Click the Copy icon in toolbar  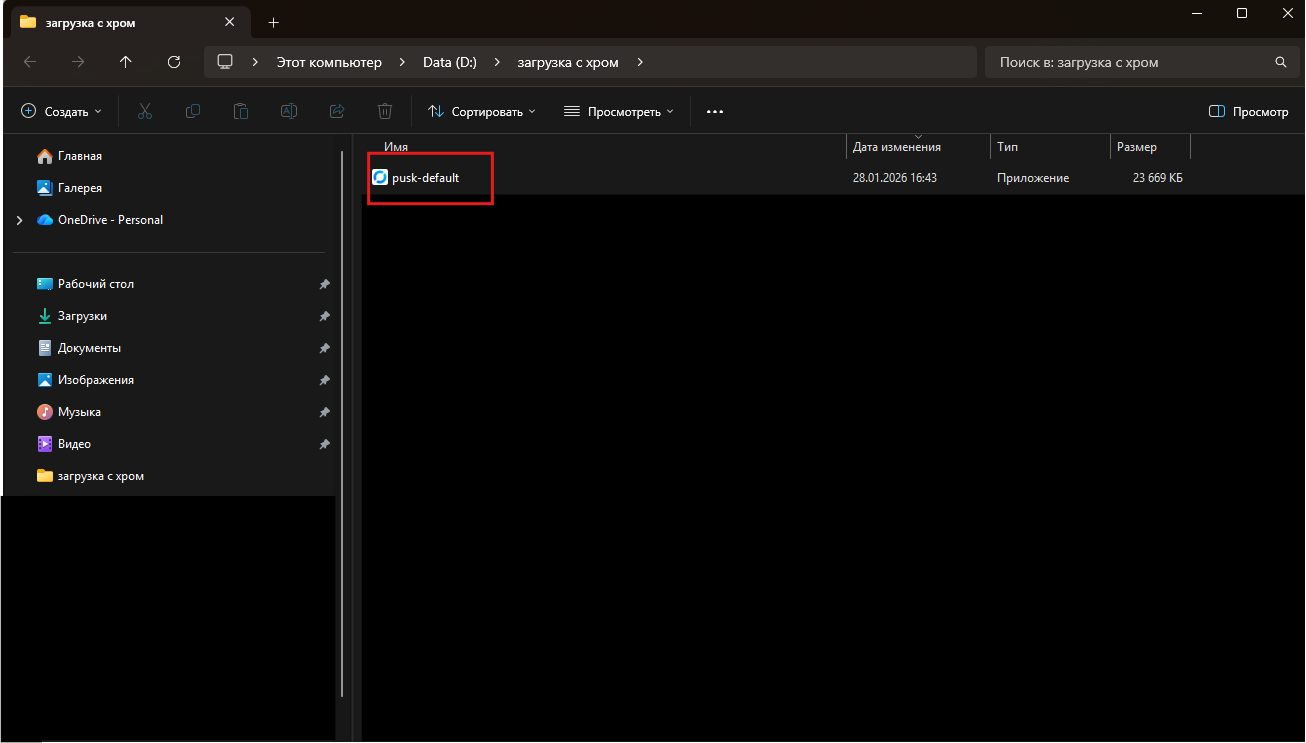(x=193, y=112)
